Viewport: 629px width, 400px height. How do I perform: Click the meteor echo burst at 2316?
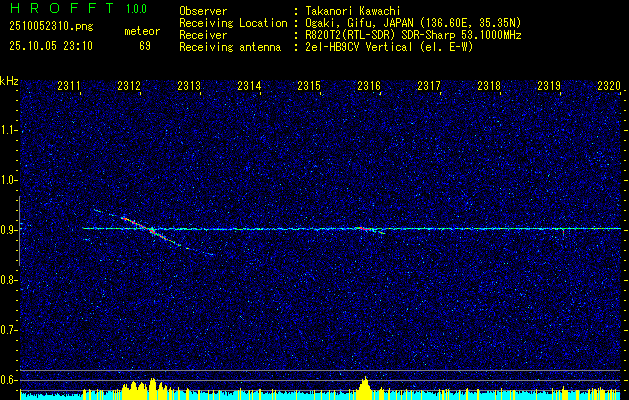[369, 230]
